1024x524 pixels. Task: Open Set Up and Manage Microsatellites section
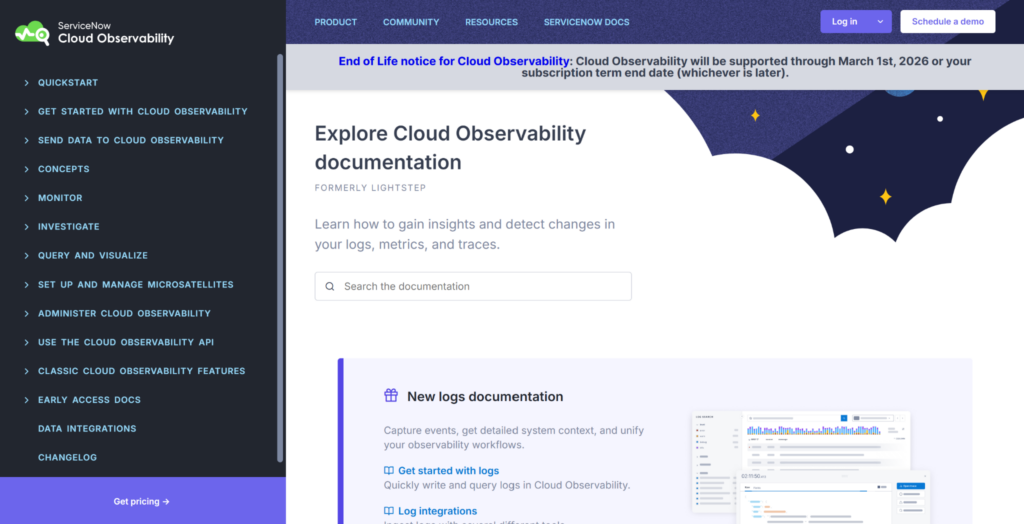(136, 285)
